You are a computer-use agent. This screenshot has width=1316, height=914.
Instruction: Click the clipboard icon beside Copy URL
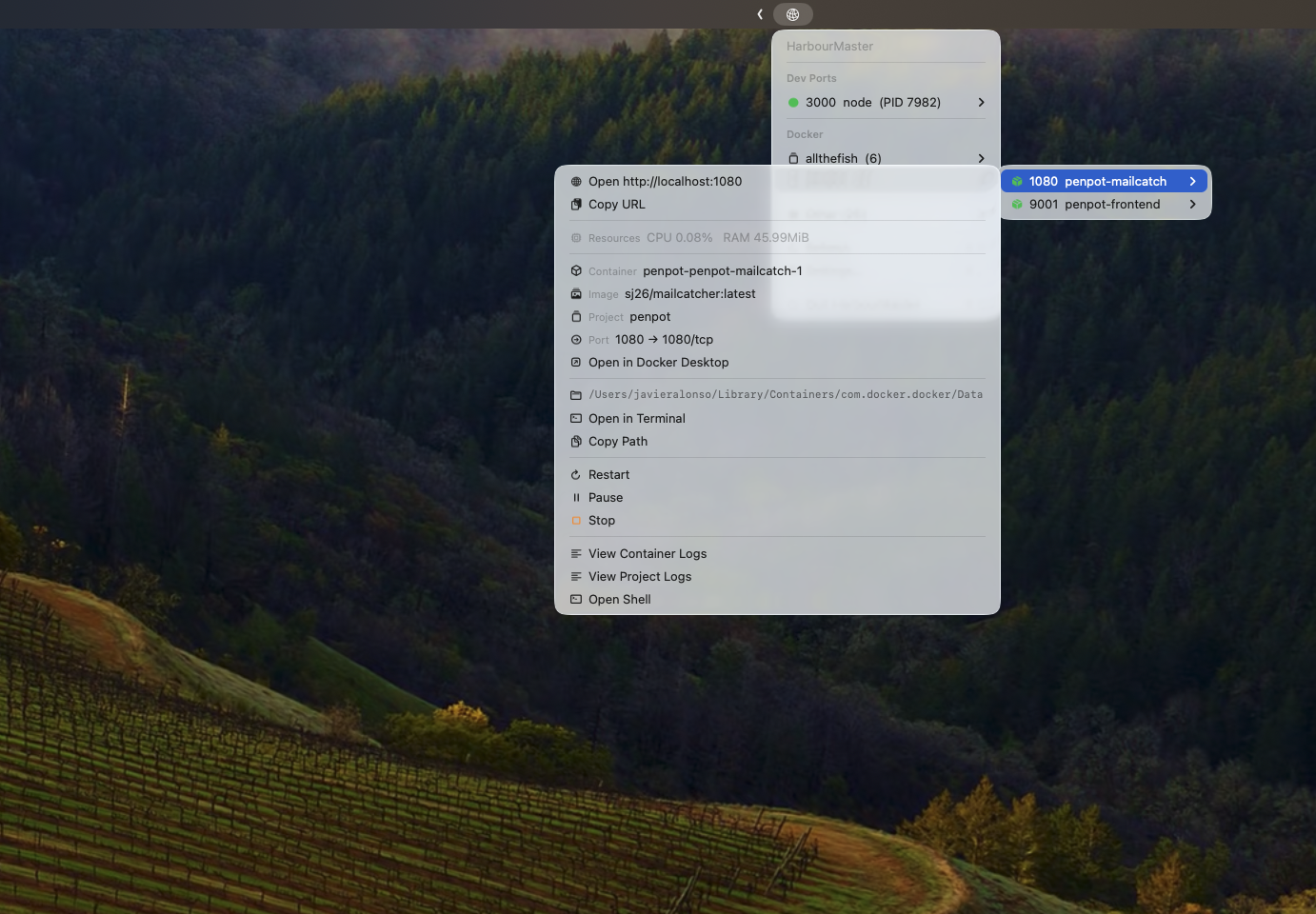point(576,204)
